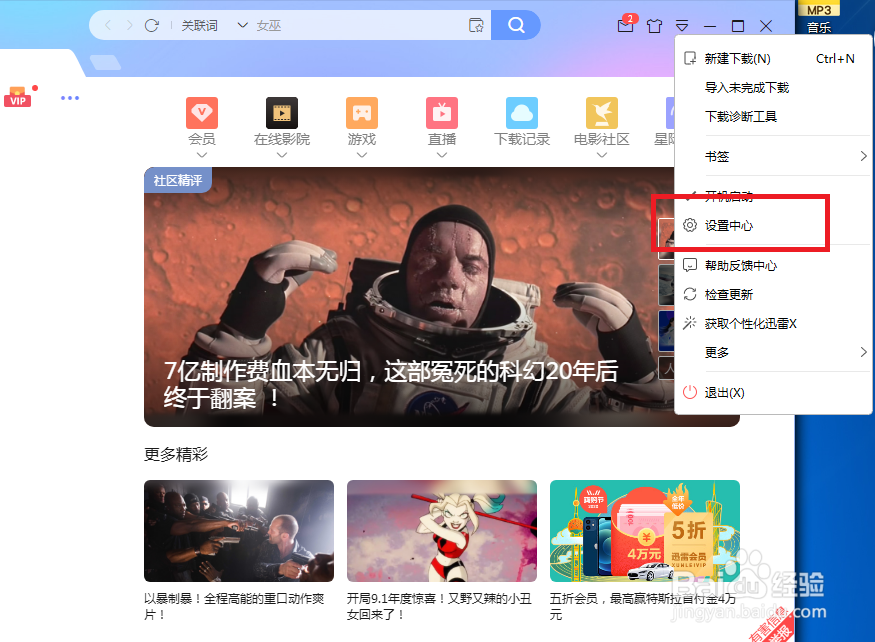Expand the chevron under 会员
Screen dimensions: 875x642
[202, 155]
